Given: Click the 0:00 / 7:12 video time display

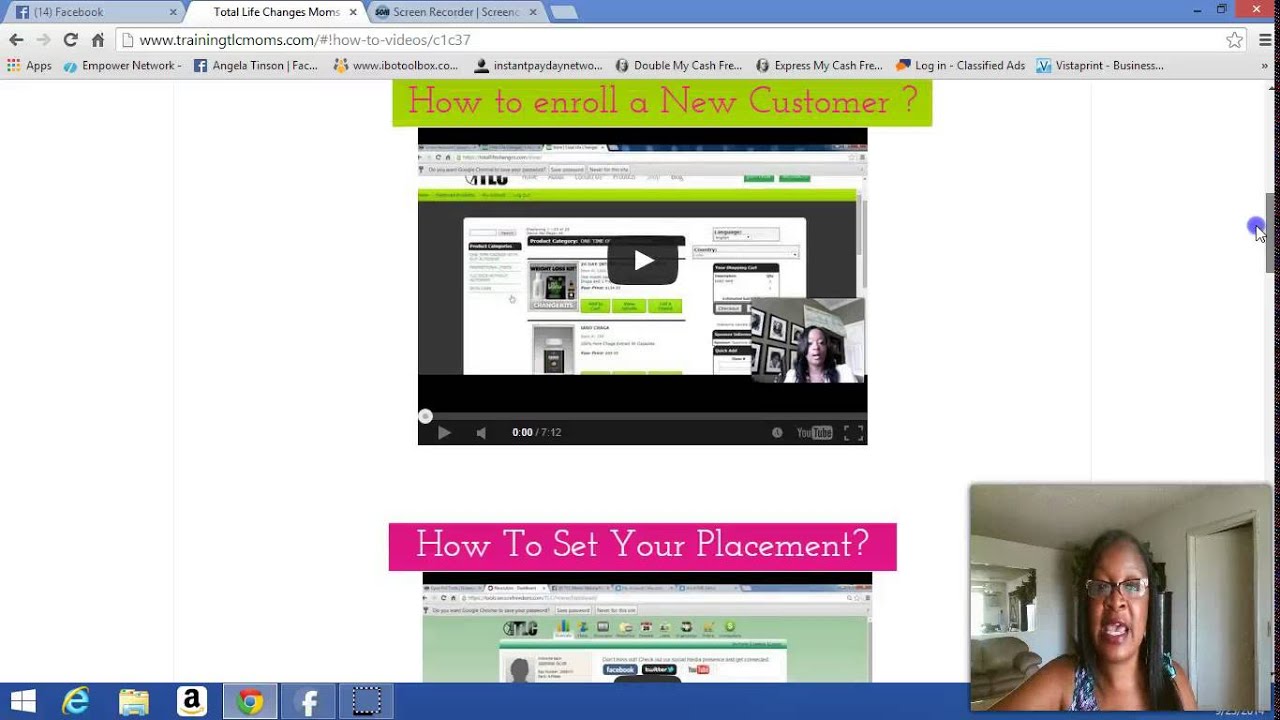Looking at the screenshot, I should coord(536,432).
